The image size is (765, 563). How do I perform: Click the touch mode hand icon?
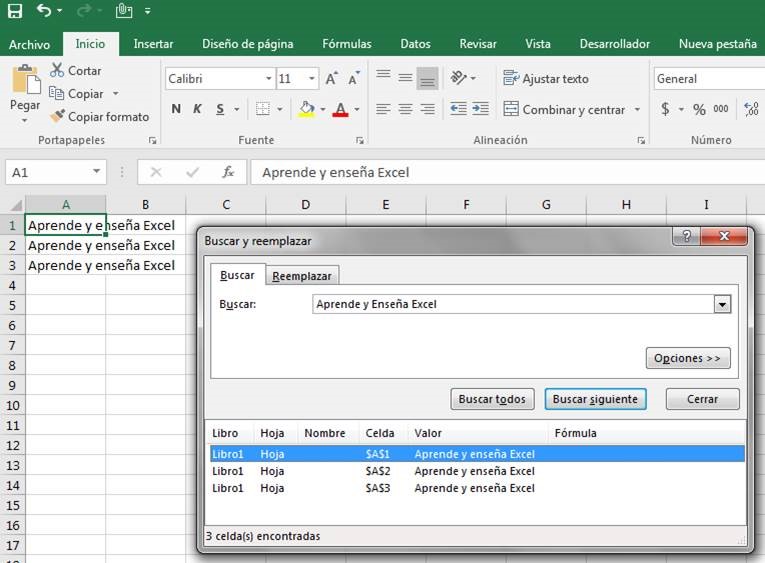[124, 10]
